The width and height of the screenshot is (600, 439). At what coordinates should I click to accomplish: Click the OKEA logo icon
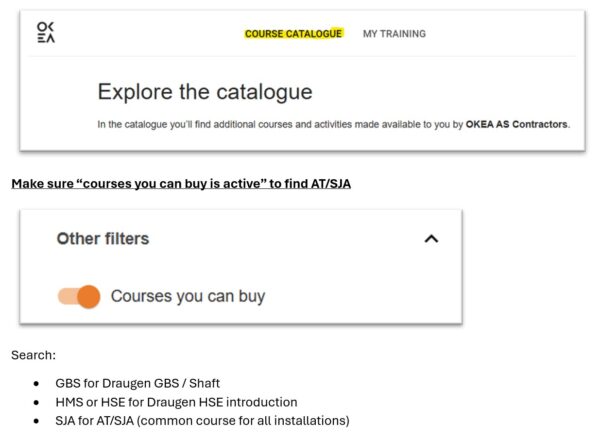coord(46,33)
